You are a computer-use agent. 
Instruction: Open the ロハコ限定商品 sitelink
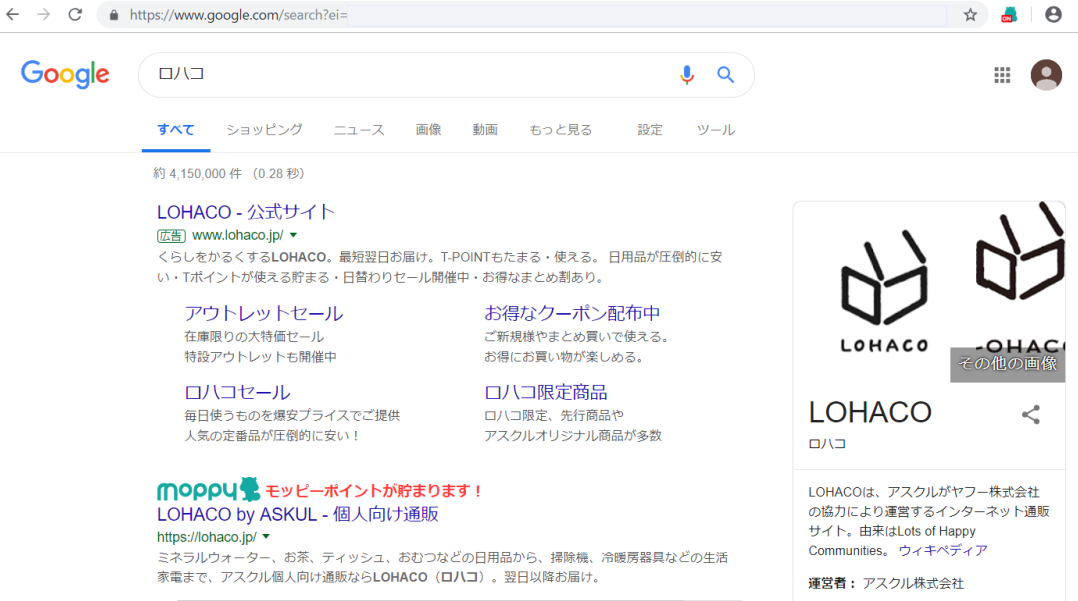546,393
